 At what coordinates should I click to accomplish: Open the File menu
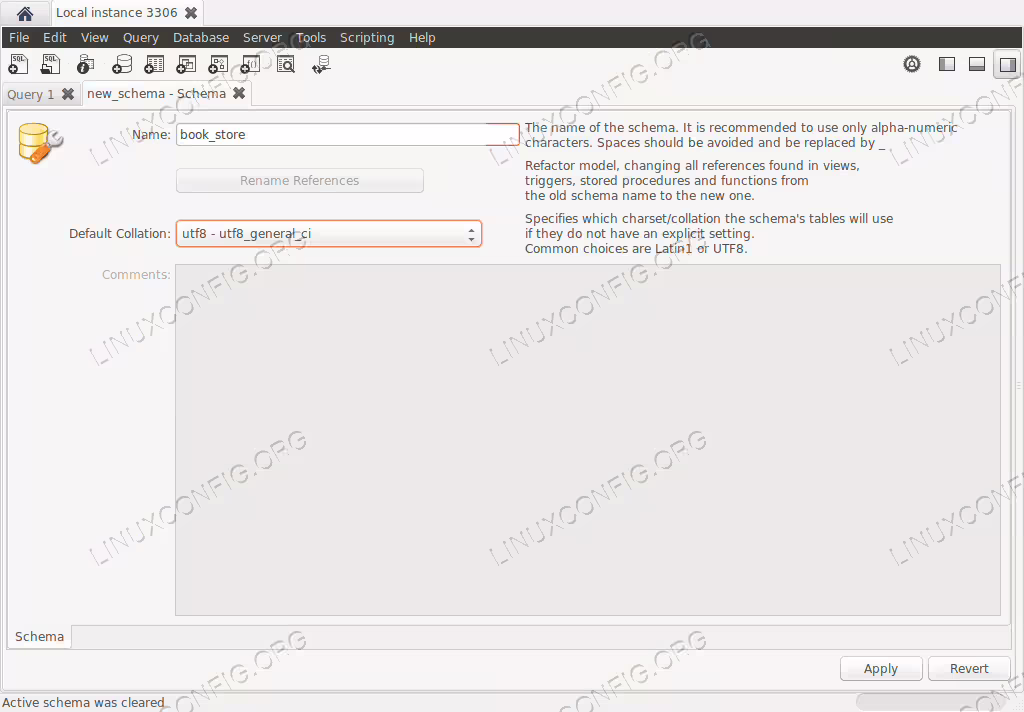click(x=19, y=37)
